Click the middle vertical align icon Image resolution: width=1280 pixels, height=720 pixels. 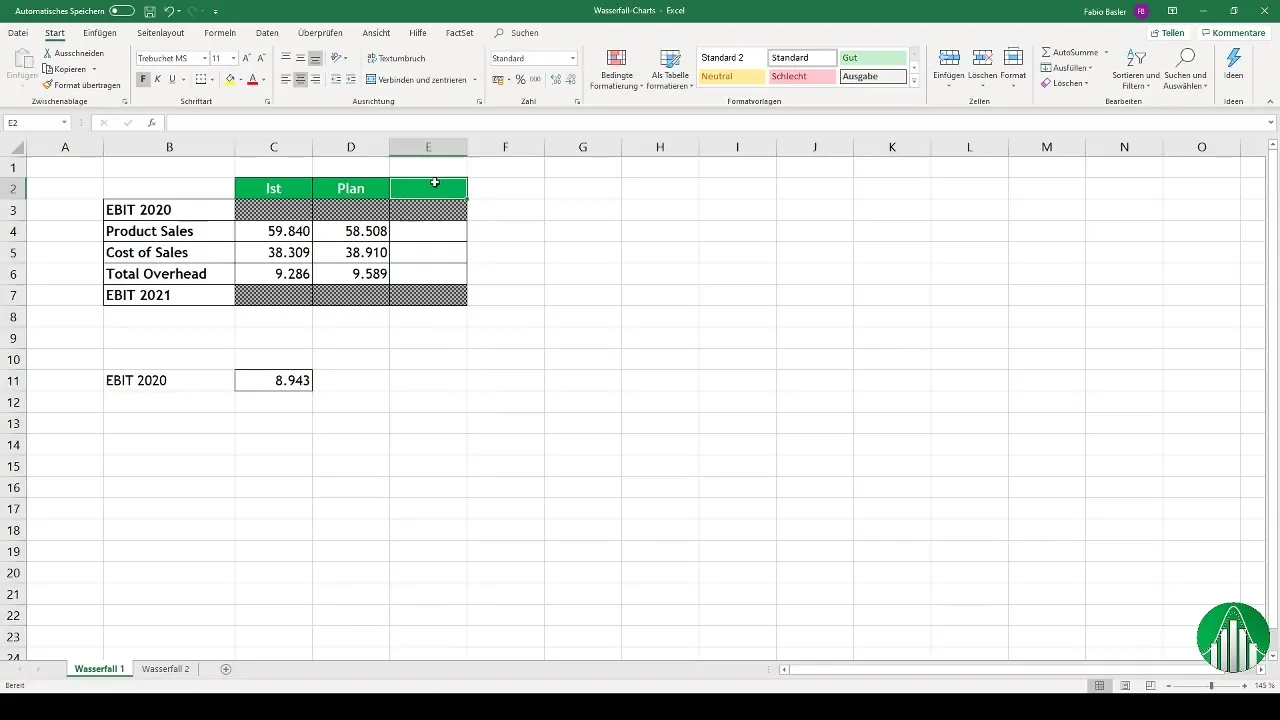pos(300,58)
